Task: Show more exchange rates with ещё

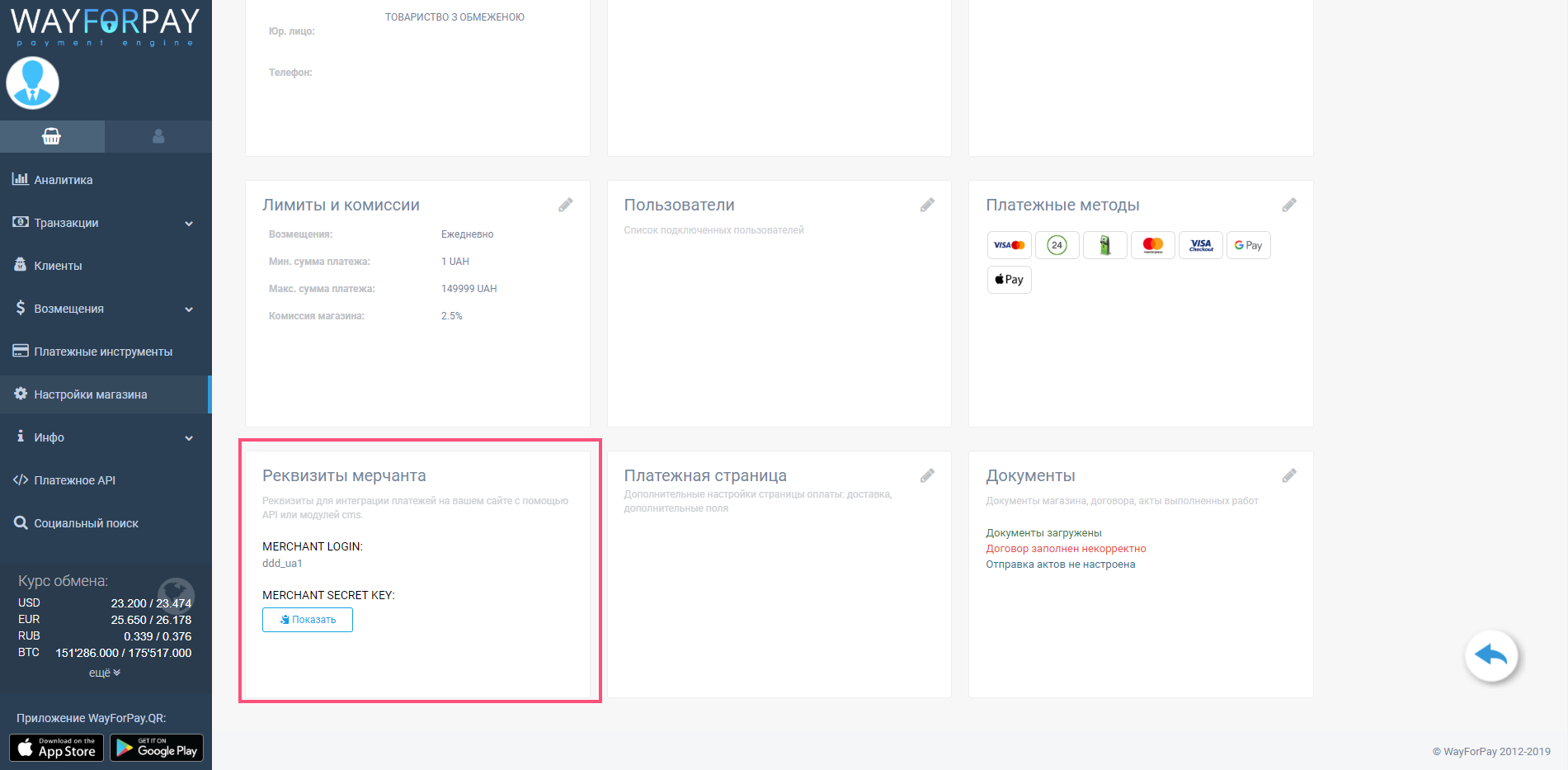Action: [x=105, y=673]
